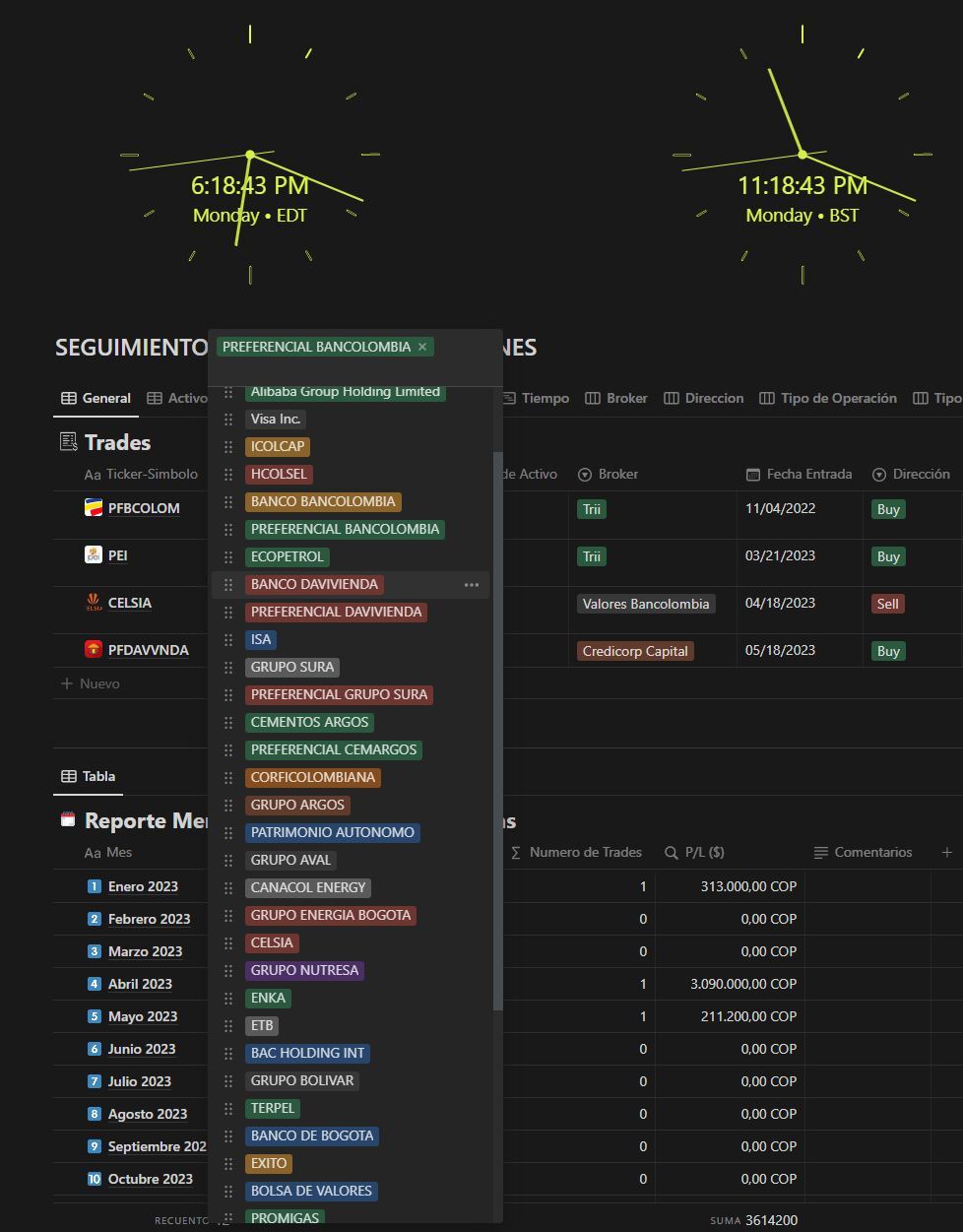Choose the GRUPO NUTRESA purple tag
963x1232 pixels.
(x=305, y=970)
